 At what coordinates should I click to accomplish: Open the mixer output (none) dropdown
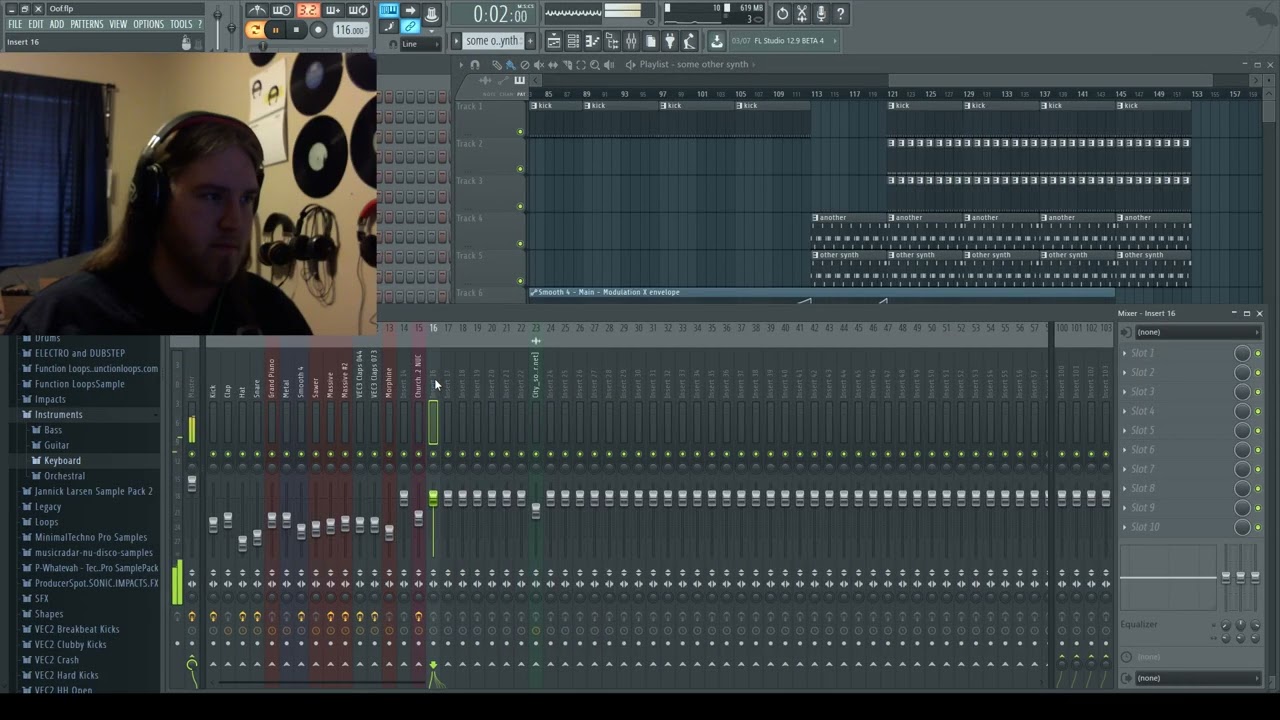pos(1198,678)
